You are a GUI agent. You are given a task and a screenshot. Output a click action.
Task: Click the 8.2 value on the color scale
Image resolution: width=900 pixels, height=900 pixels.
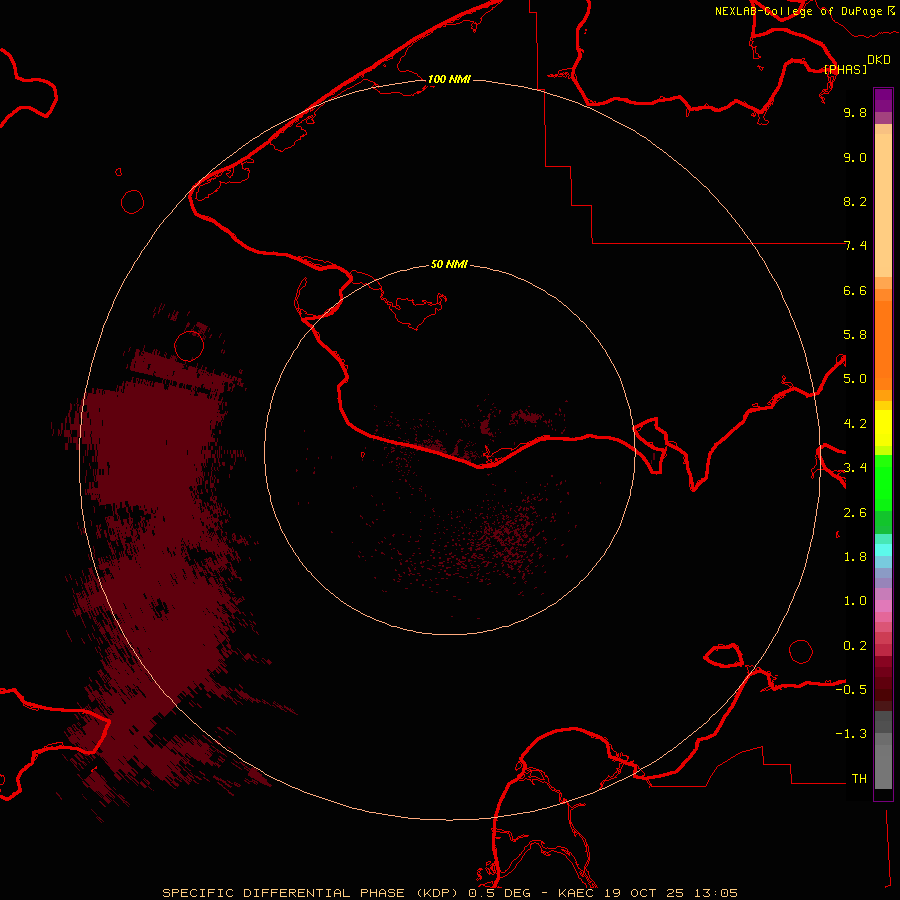coord(855,201)
